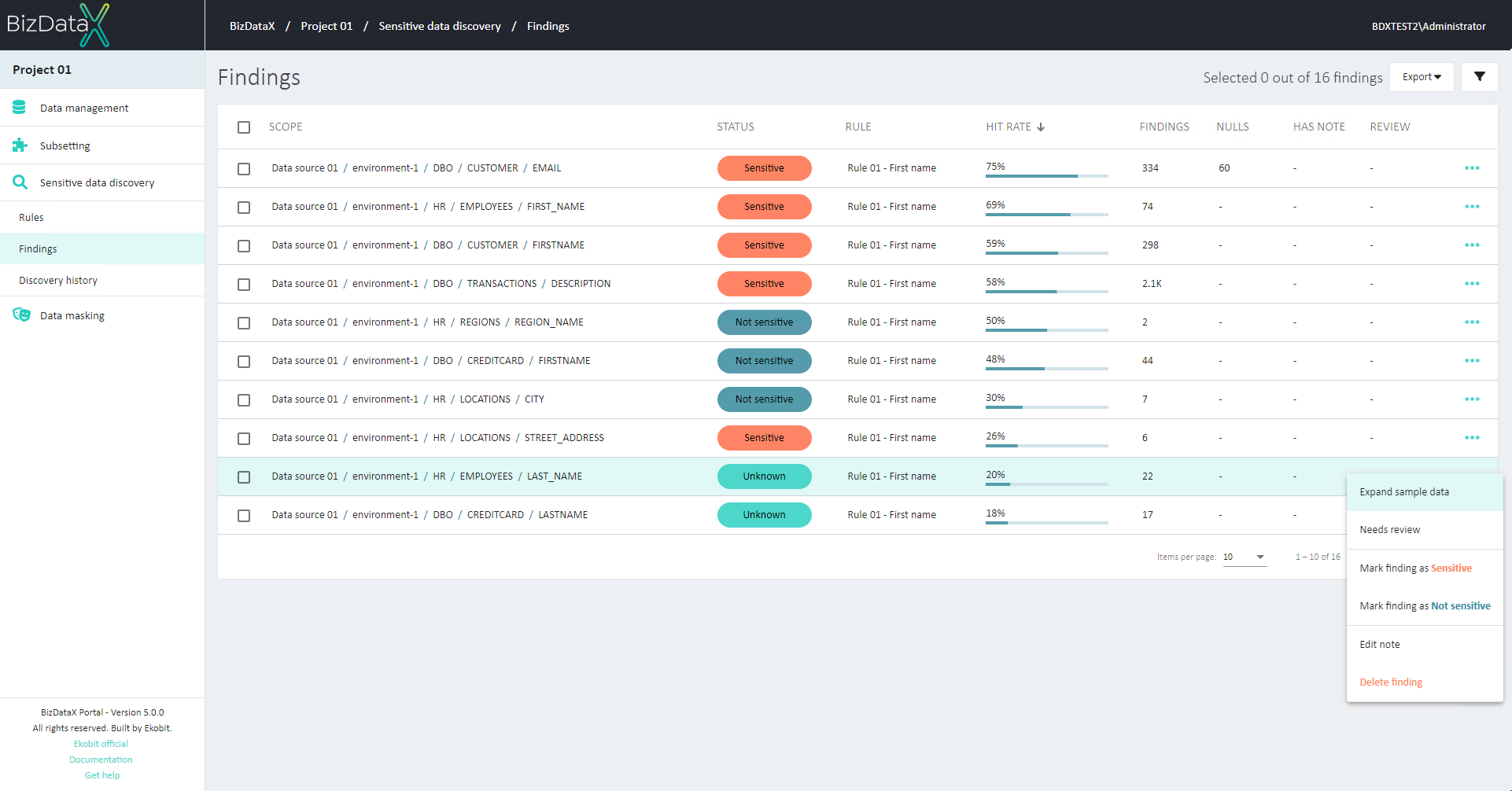Click the BizDataX logo
1512x791 pixels.
coord(58,25)
